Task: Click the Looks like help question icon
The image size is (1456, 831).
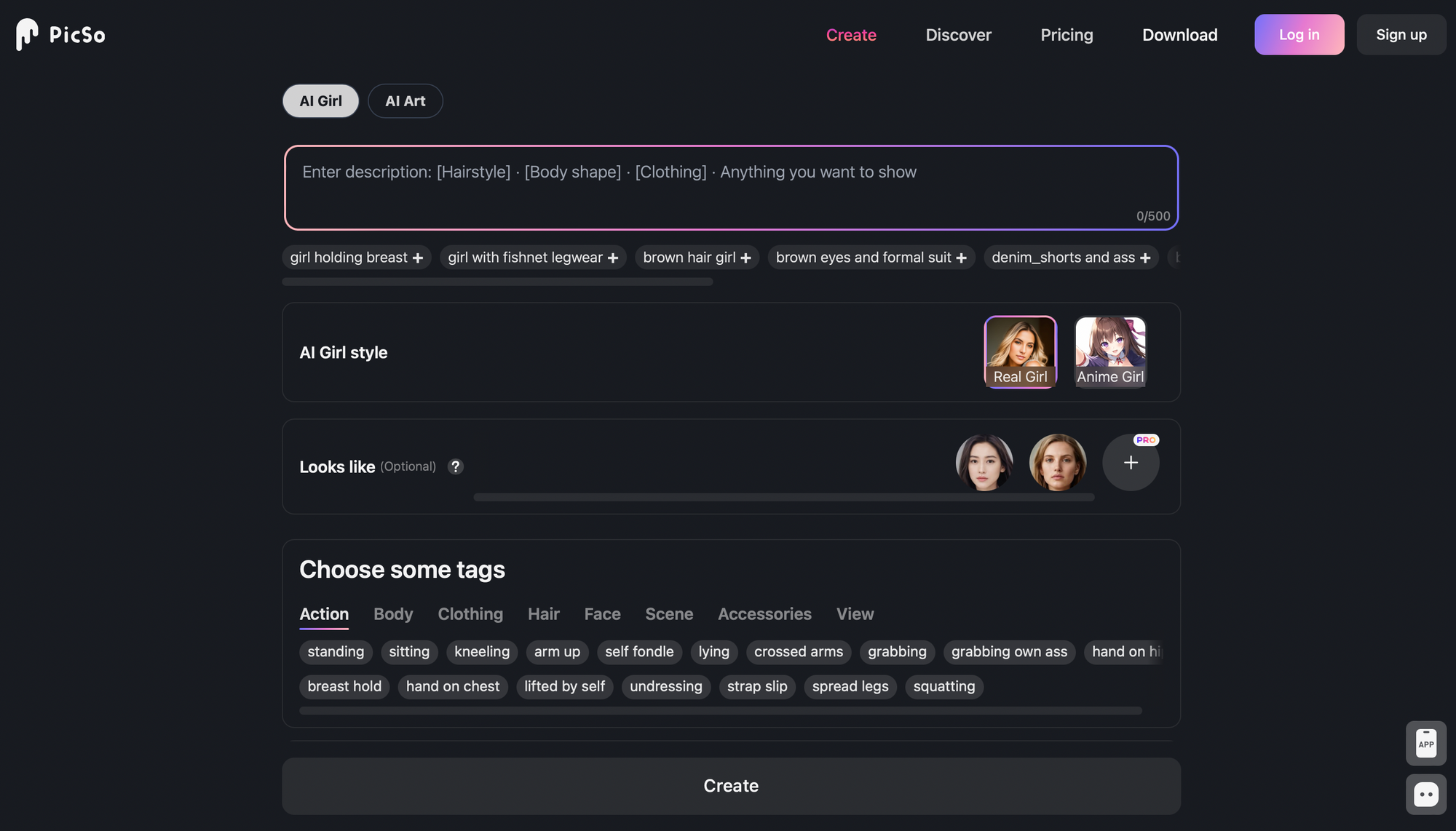Action: pos(456,466)
